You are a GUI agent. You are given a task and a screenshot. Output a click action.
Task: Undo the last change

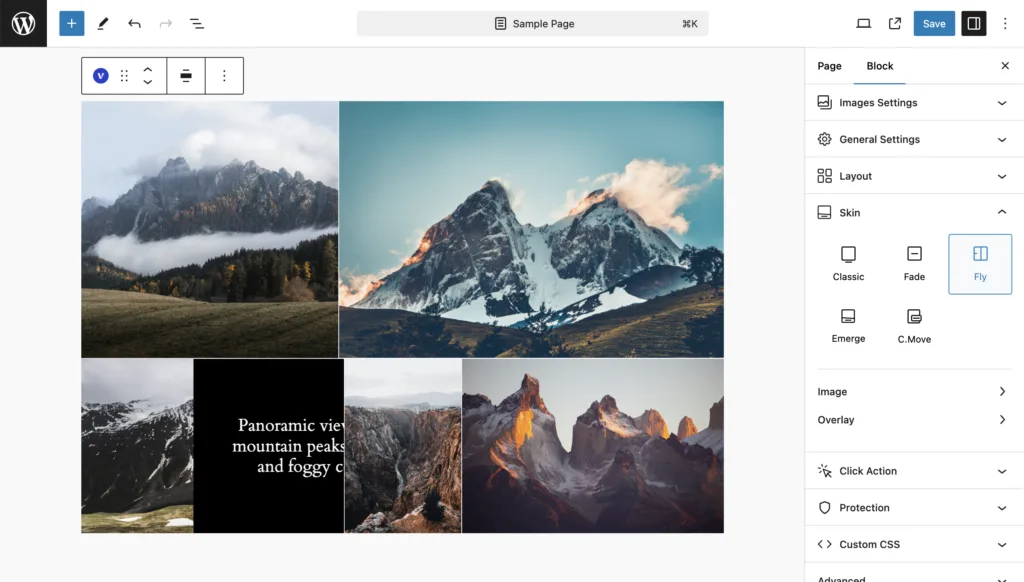pyautogui.click(x=134, y=24)
